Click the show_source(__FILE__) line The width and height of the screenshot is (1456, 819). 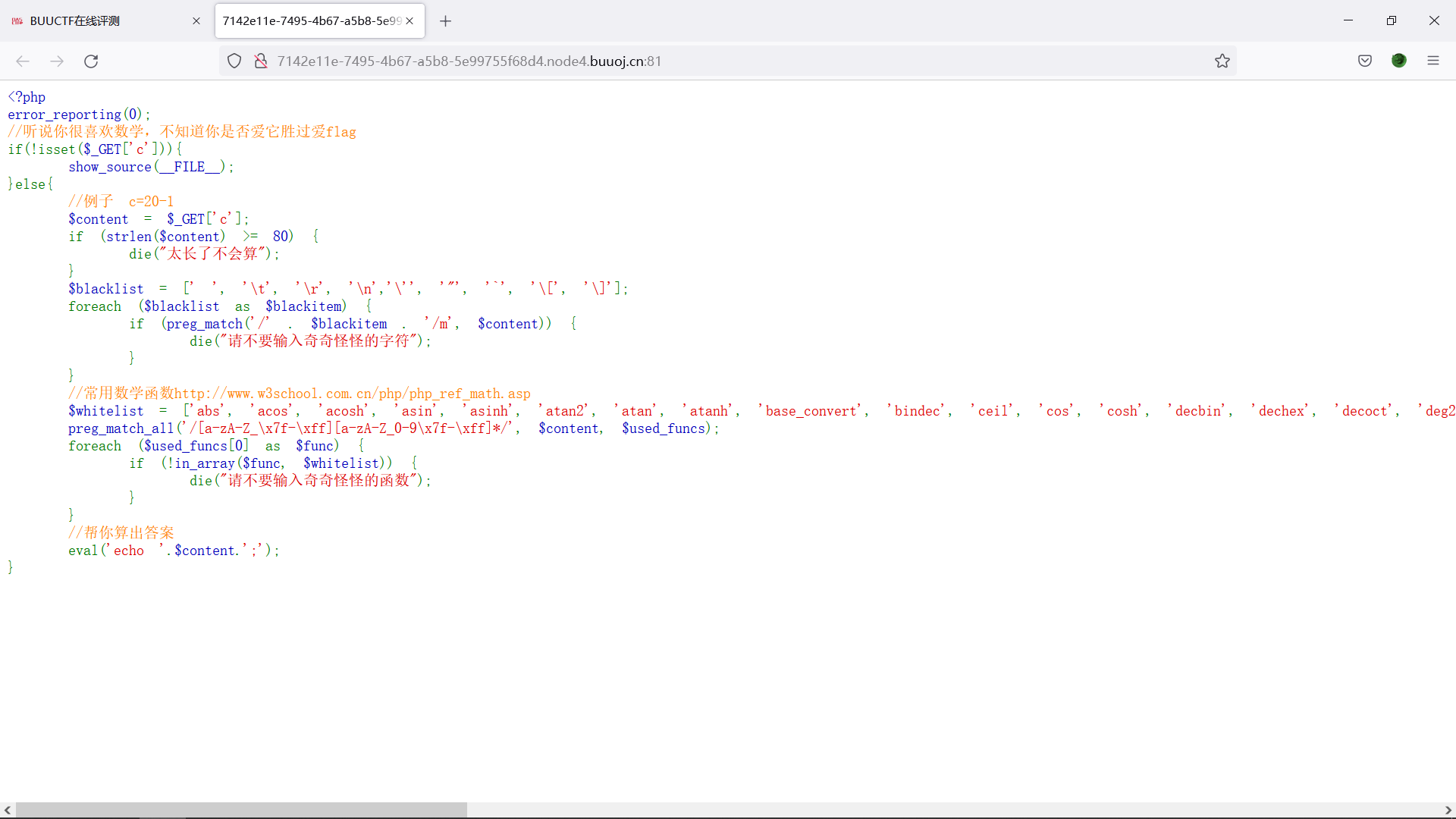[151, 167]
